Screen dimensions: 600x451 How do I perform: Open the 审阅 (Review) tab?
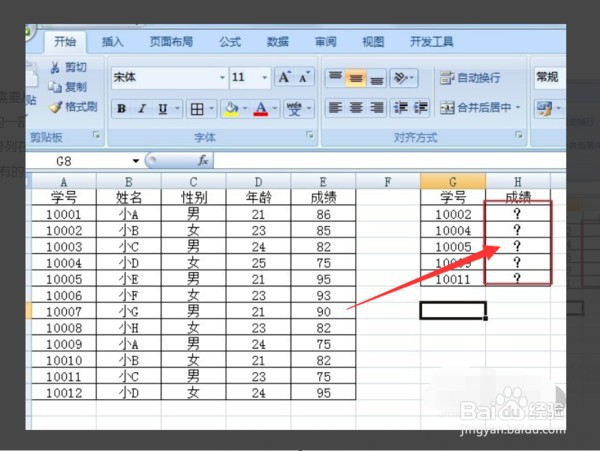click(x=326, y=42)
